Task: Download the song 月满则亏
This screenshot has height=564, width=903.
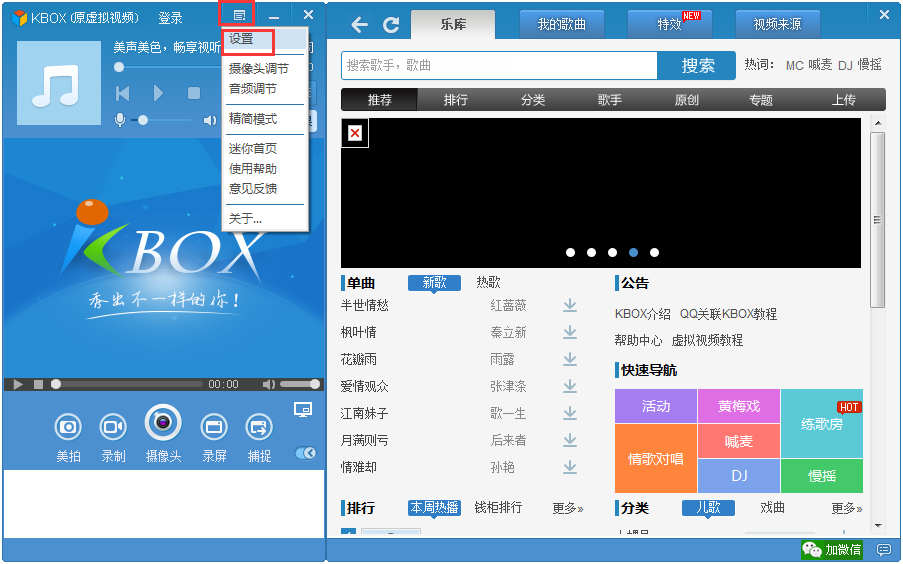Action: point(570,440)
